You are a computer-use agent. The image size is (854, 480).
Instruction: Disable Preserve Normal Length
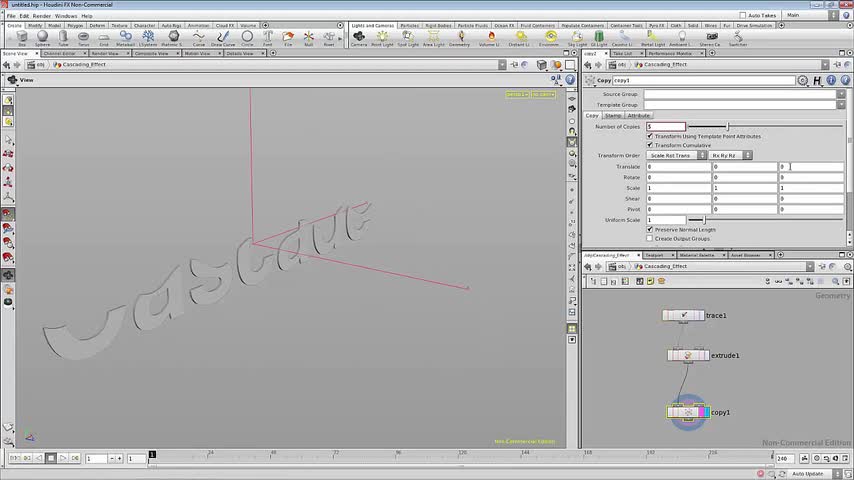650,229
